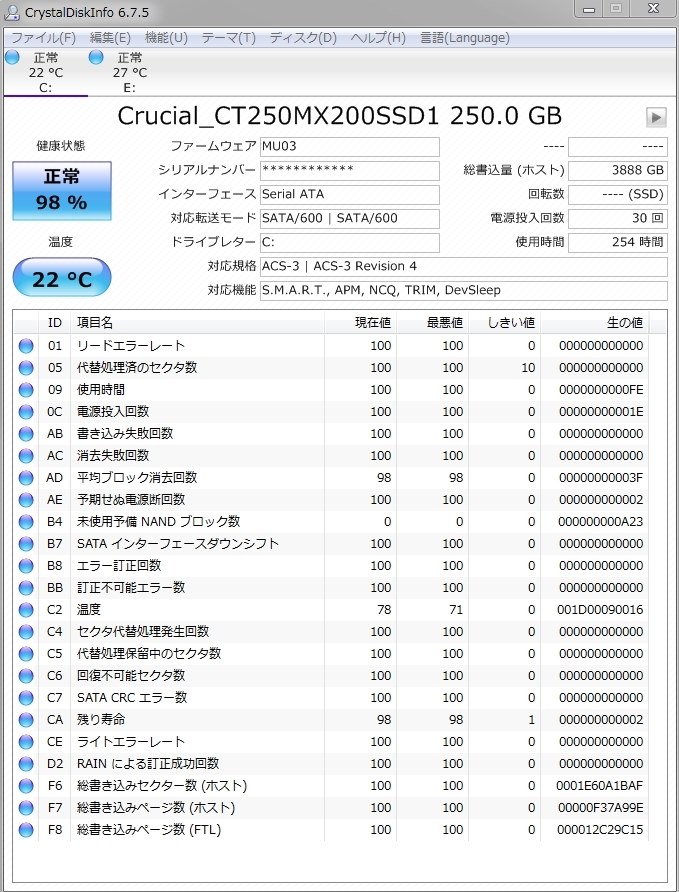
Task: Open the ファイル(F) menu
Action: pyautogui.click(x=43, y=38)
